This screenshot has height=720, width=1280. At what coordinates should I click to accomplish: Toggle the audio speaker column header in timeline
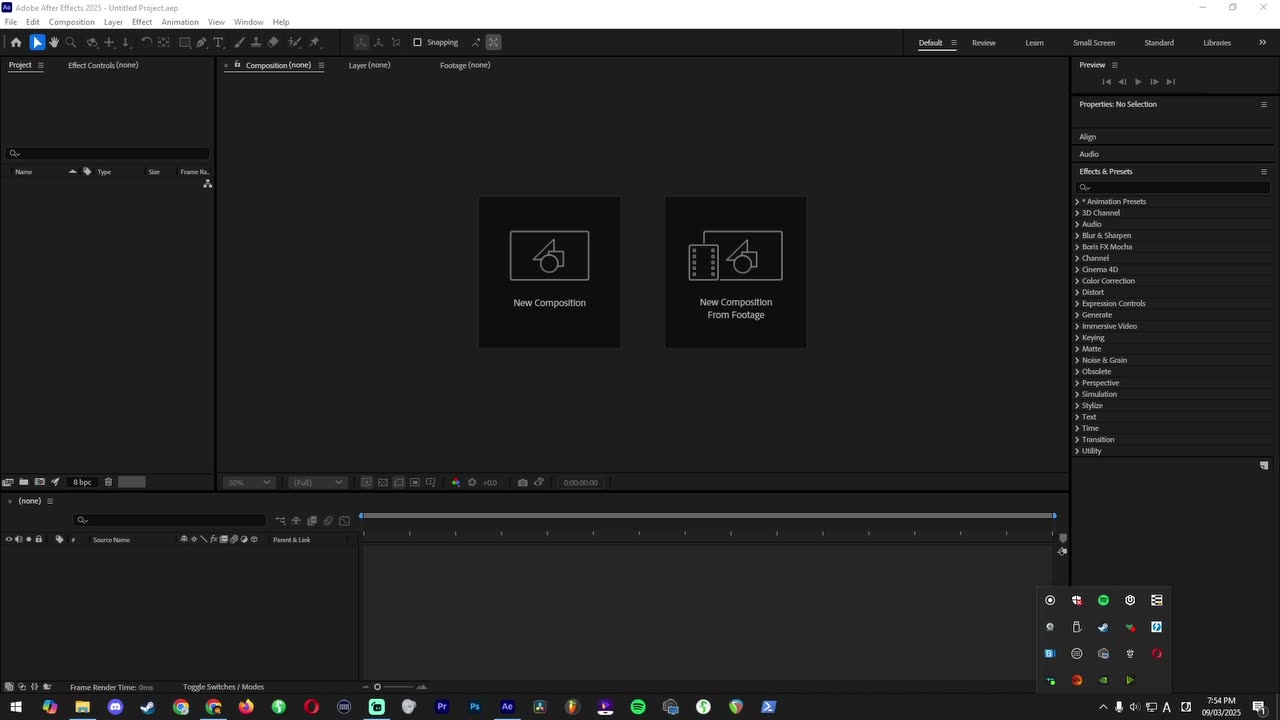coord(18,539)
